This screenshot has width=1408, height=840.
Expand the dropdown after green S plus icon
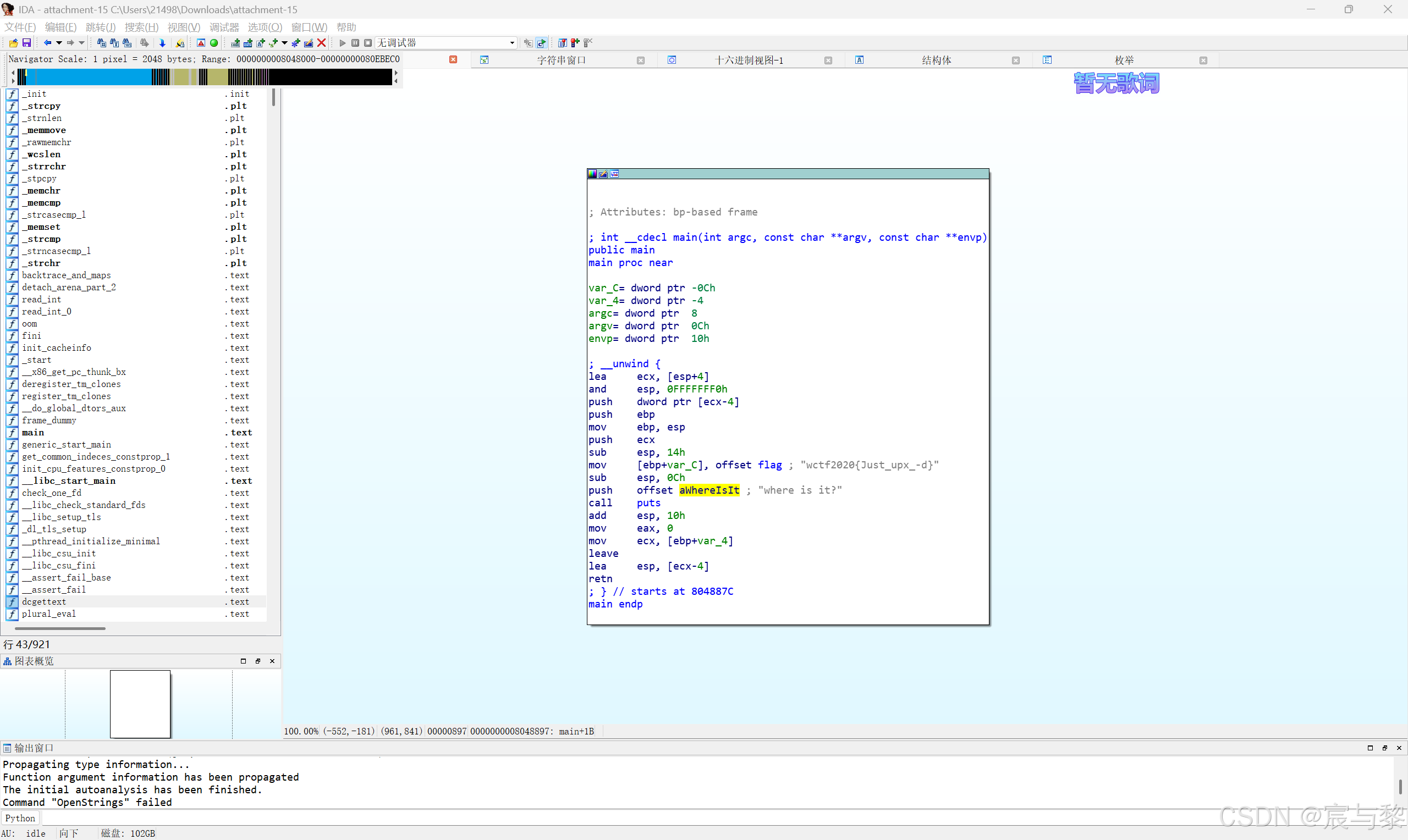(284, 43)
